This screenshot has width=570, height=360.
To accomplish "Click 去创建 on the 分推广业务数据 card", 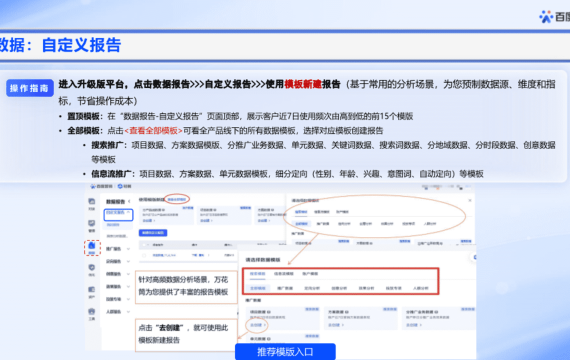I will [414, 325].
